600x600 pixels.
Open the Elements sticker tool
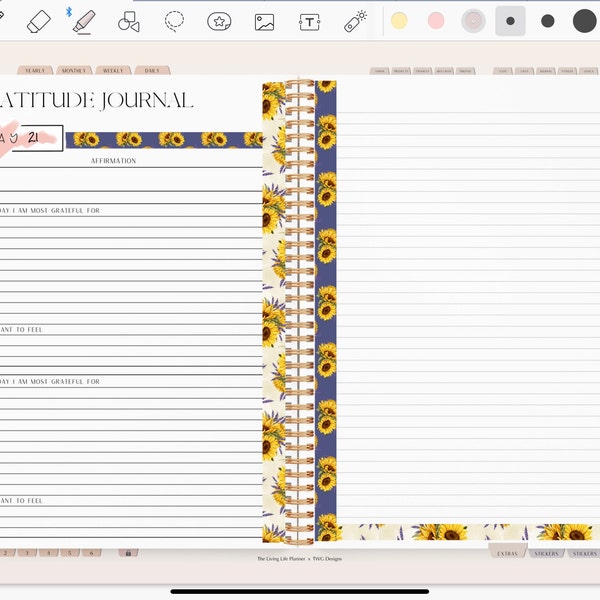click(219, 21)
